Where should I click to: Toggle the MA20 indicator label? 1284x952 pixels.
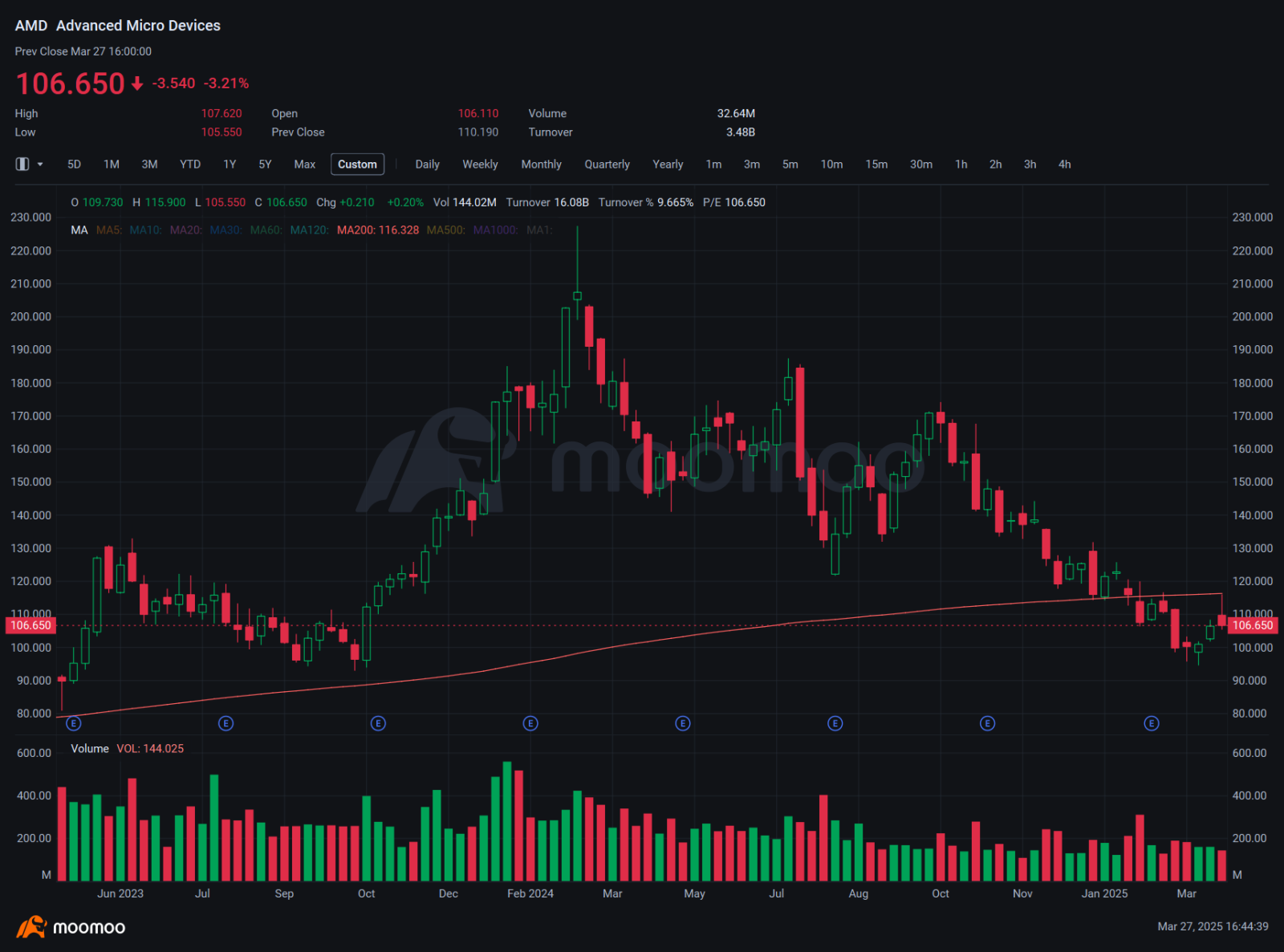[185, 230]
